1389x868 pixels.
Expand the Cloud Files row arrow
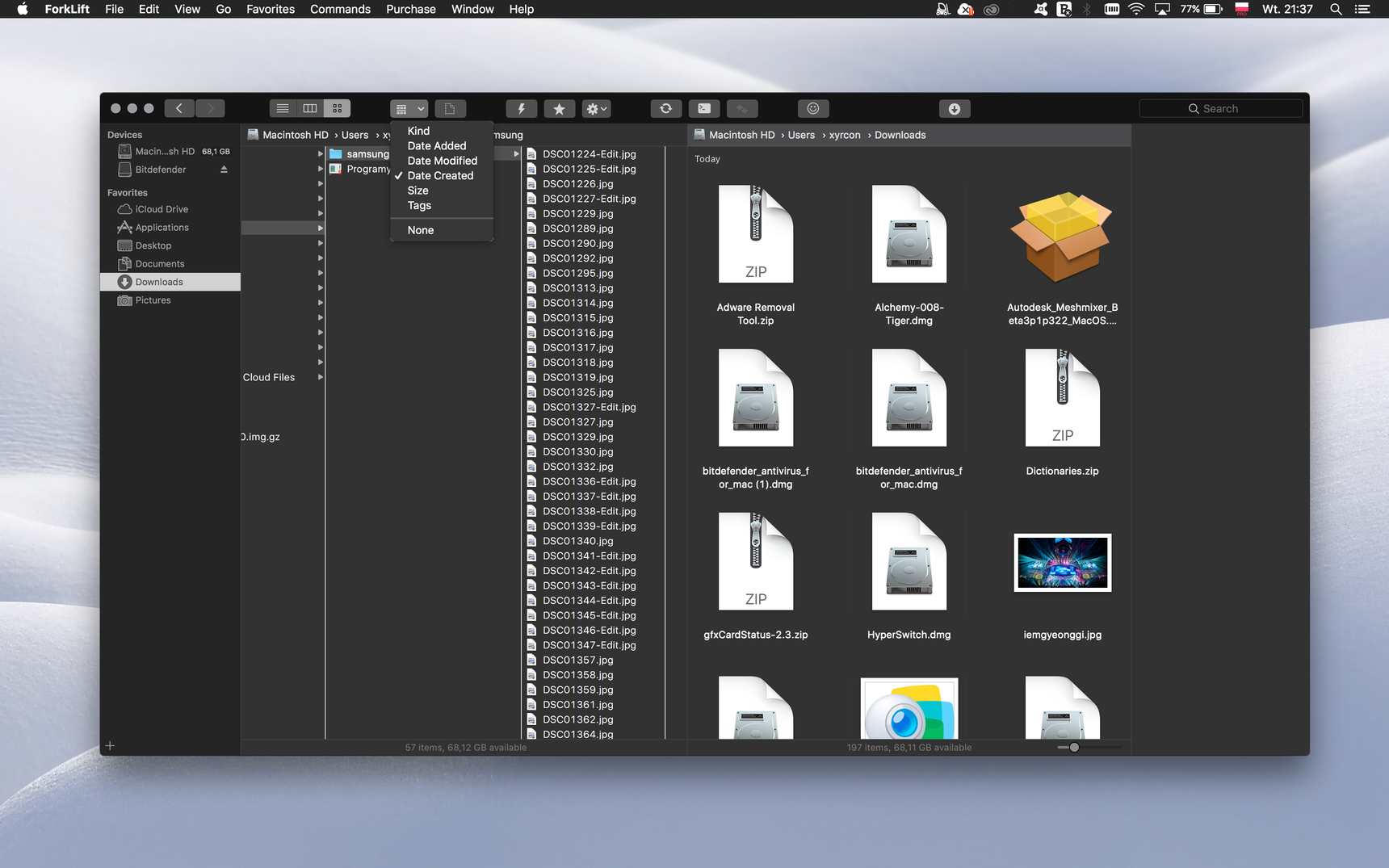[x=321, y=377]
